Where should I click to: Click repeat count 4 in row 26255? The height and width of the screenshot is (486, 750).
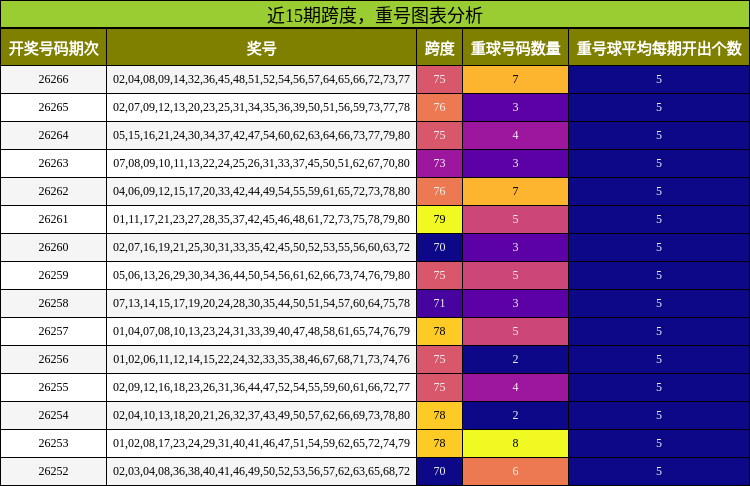pyautogui.click(x=515, y=387)
